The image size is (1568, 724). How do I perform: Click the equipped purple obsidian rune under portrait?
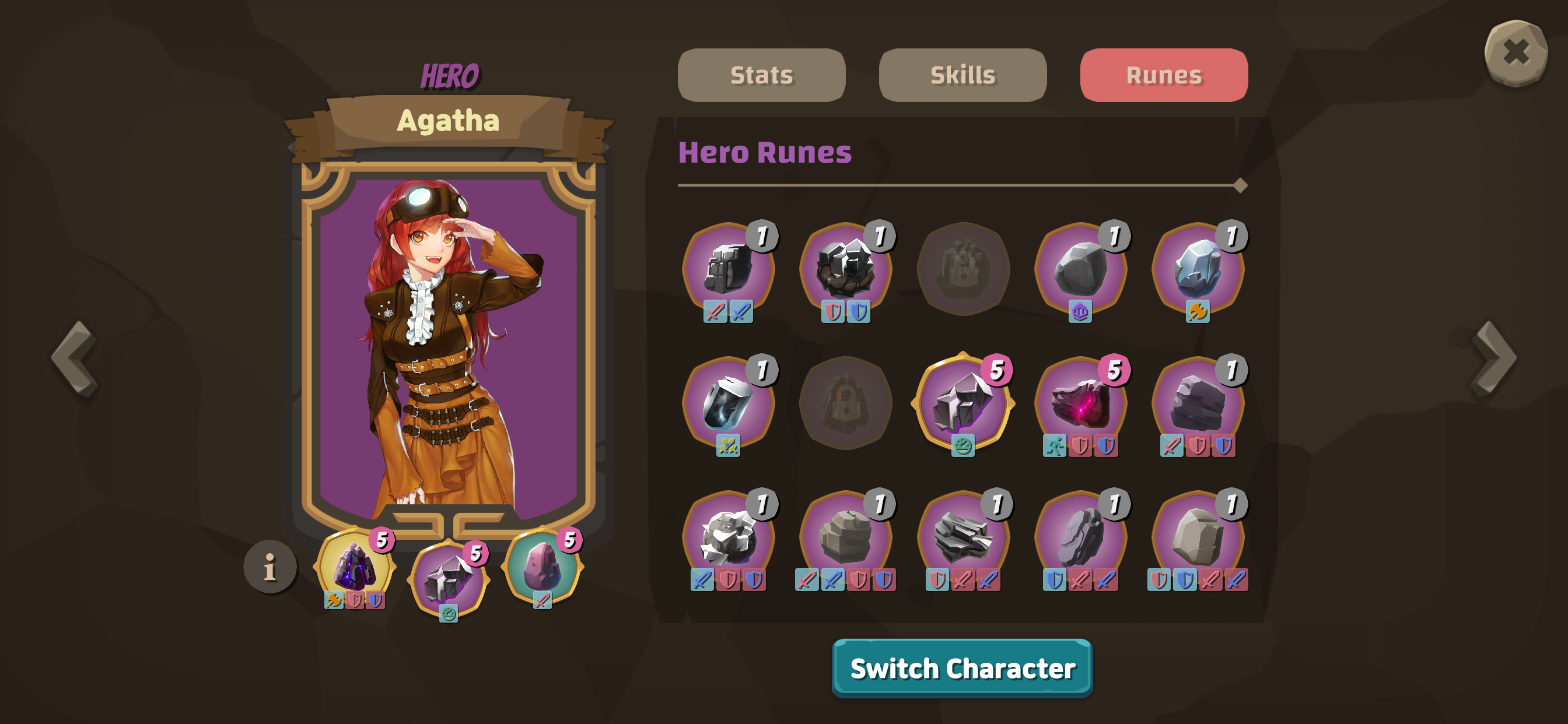click(355, 567)
